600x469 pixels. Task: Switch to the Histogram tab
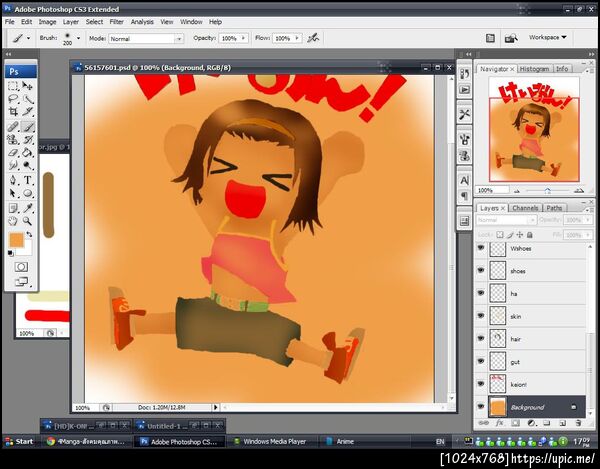[534, 69]
